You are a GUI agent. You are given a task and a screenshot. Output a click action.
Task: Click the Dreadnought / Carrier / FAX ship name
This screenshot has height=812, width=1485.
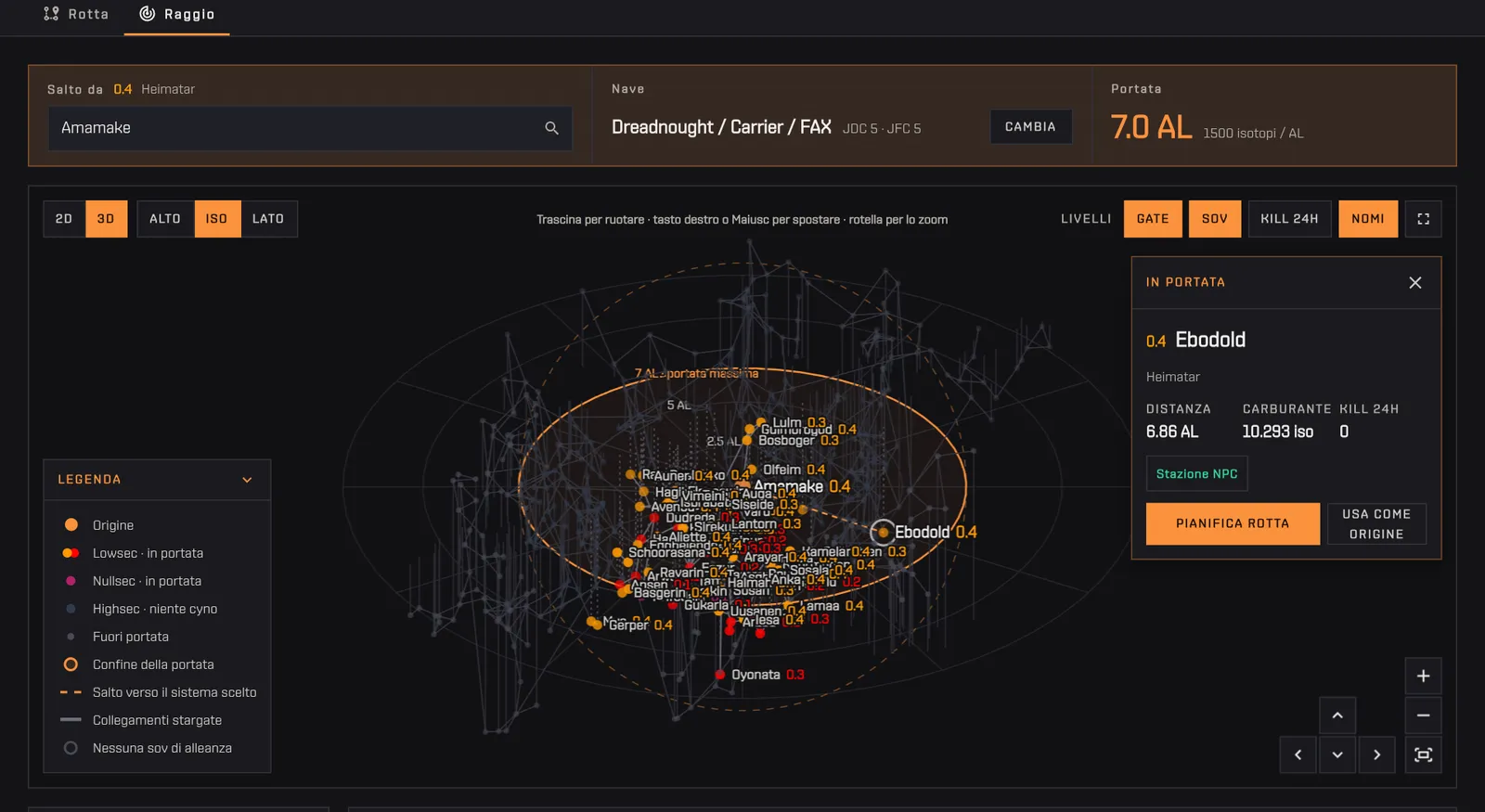point(721,127)
